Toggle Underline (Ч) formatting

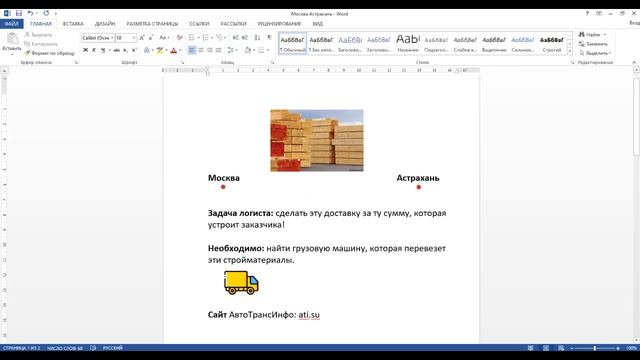(103, 50)
